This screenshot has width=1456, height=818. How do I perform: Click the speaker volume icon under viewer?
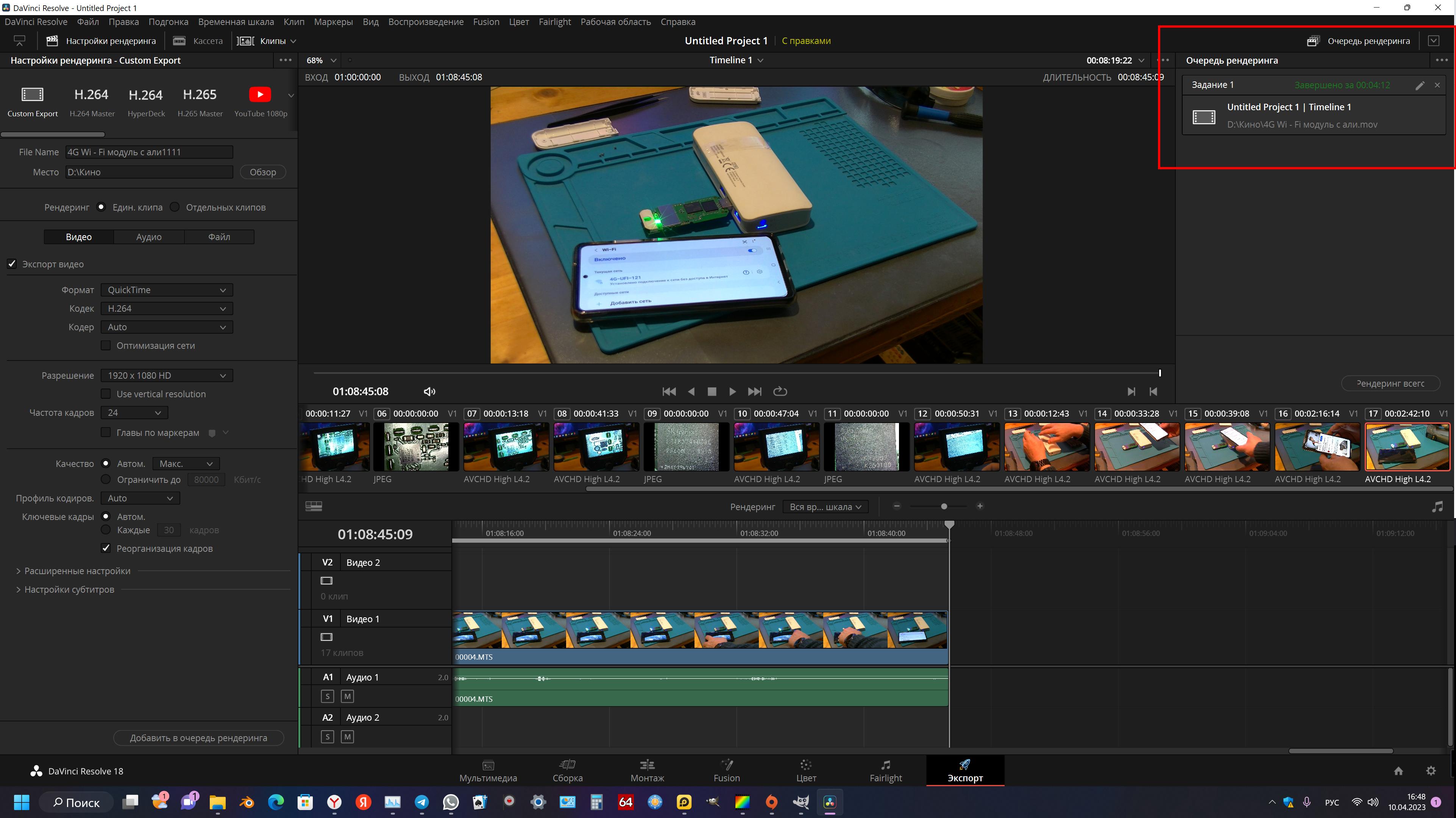click(x=429, y=391)
